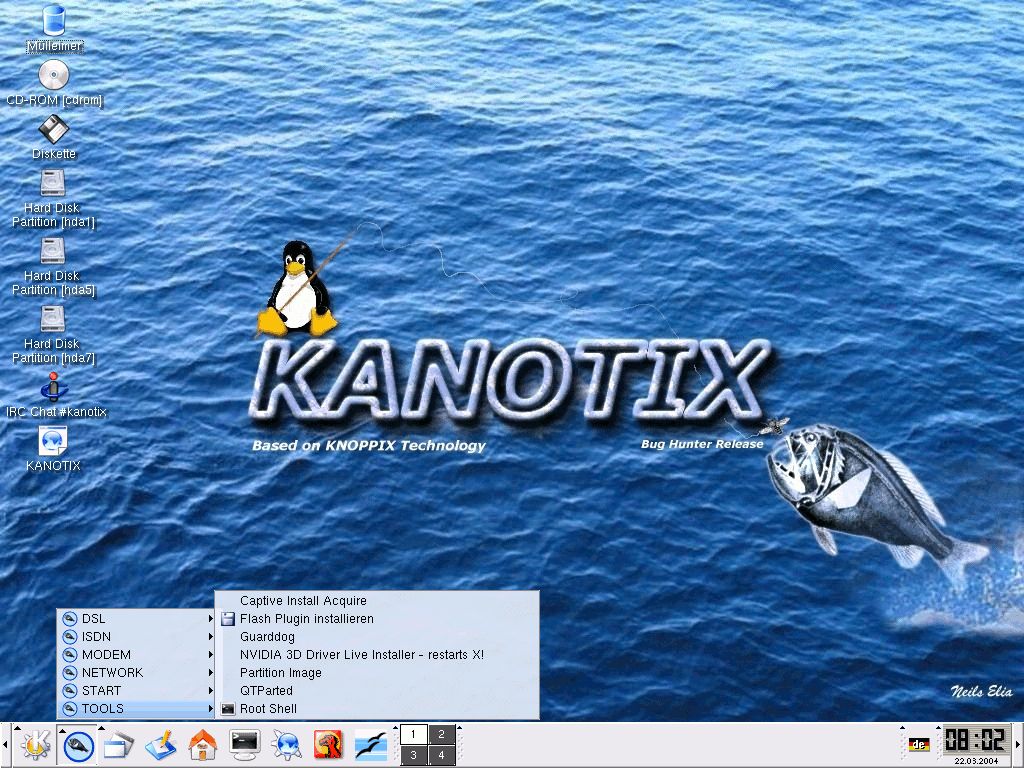Expand the START submenu
The width and height of the screenshot is (1024, 768).
coord(136,690)
